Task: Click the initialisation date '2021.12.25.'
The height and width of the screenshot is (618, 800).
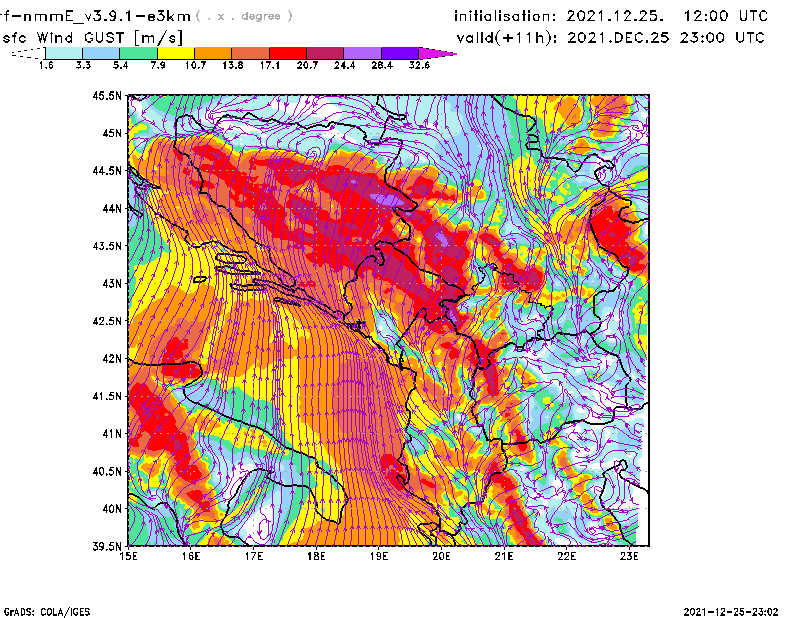Action: (x=616, y=16)
